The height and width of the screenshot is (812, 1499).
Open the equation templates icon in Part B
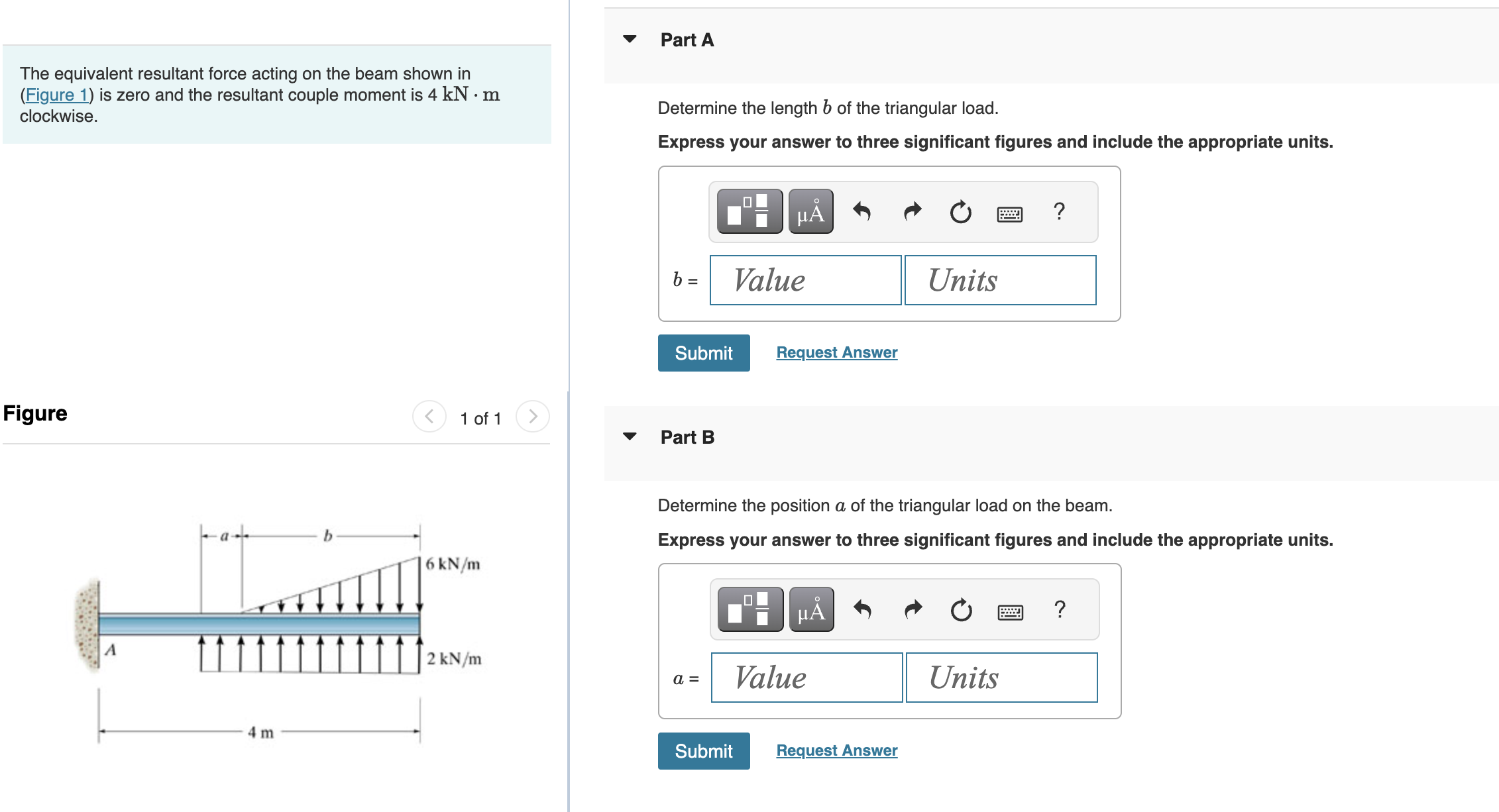click(x=749, y=609)
